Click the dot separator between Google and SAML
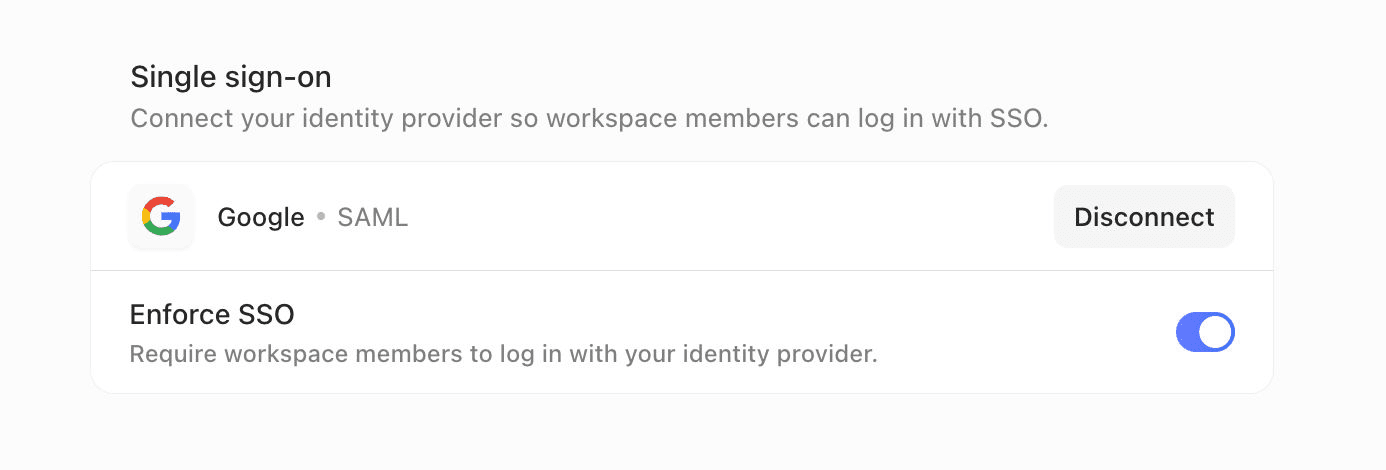 coord(321,217)
